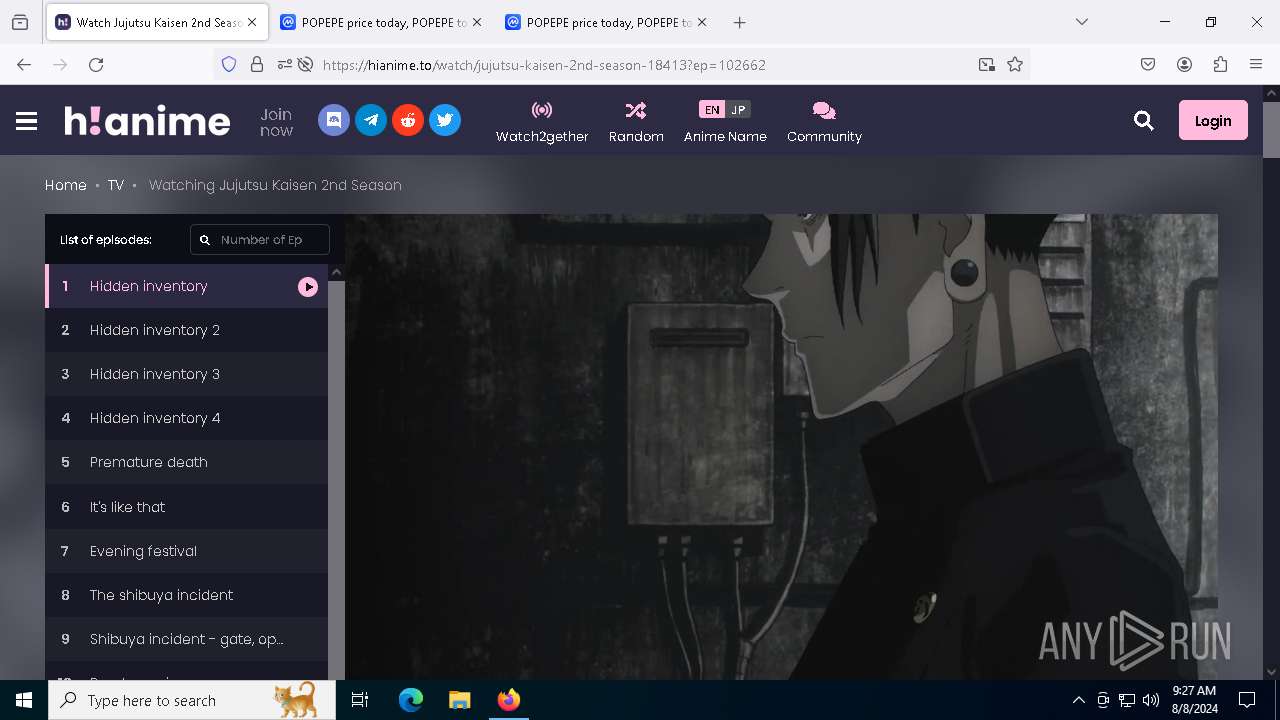Switch anime names to JP
This screenshot has height=720, width=1280.
[x=738, y=110]
